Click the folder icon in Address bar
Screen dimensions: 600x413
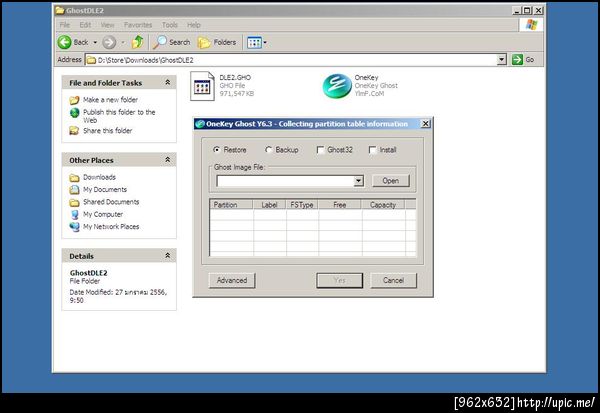click(x=91, y=60)
